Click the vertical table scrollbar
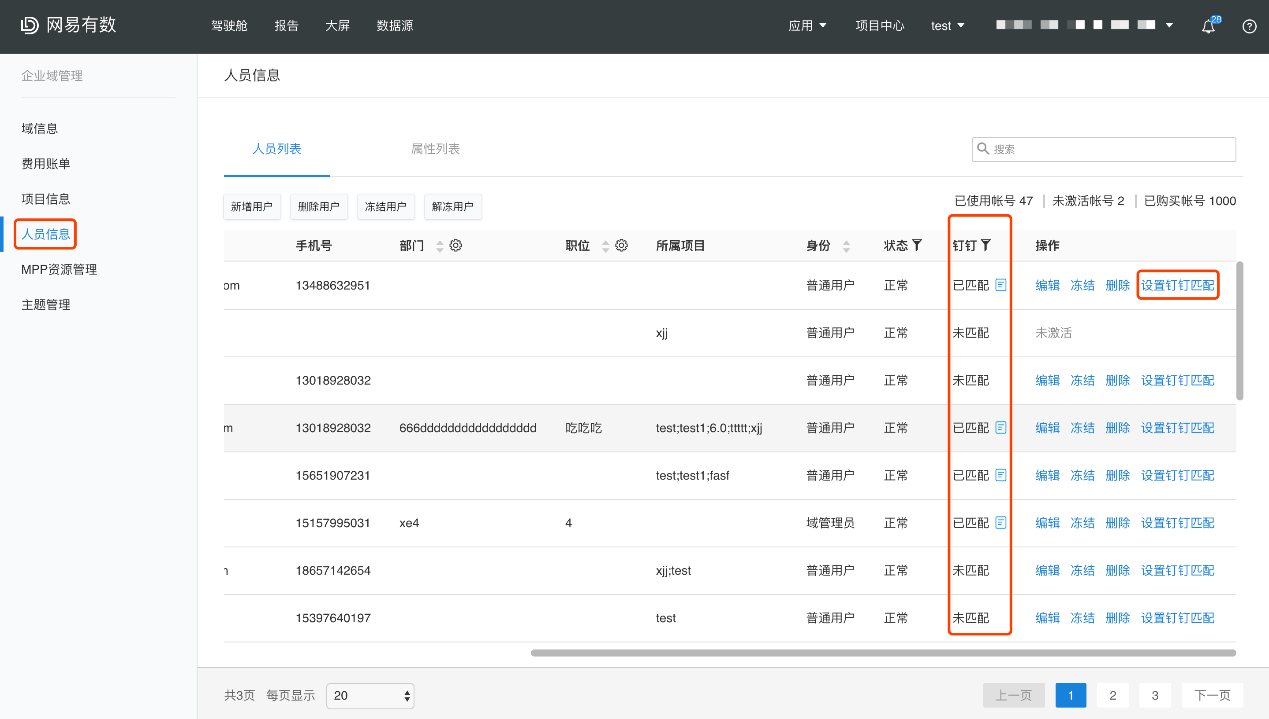 click(1240, 330)
